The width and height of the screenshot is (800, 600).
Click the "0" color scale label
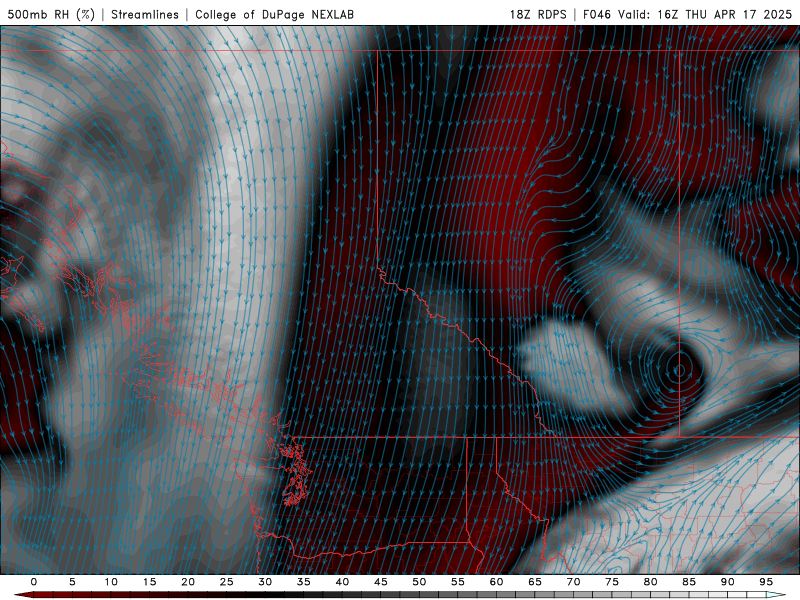click(x=34, y=582)
